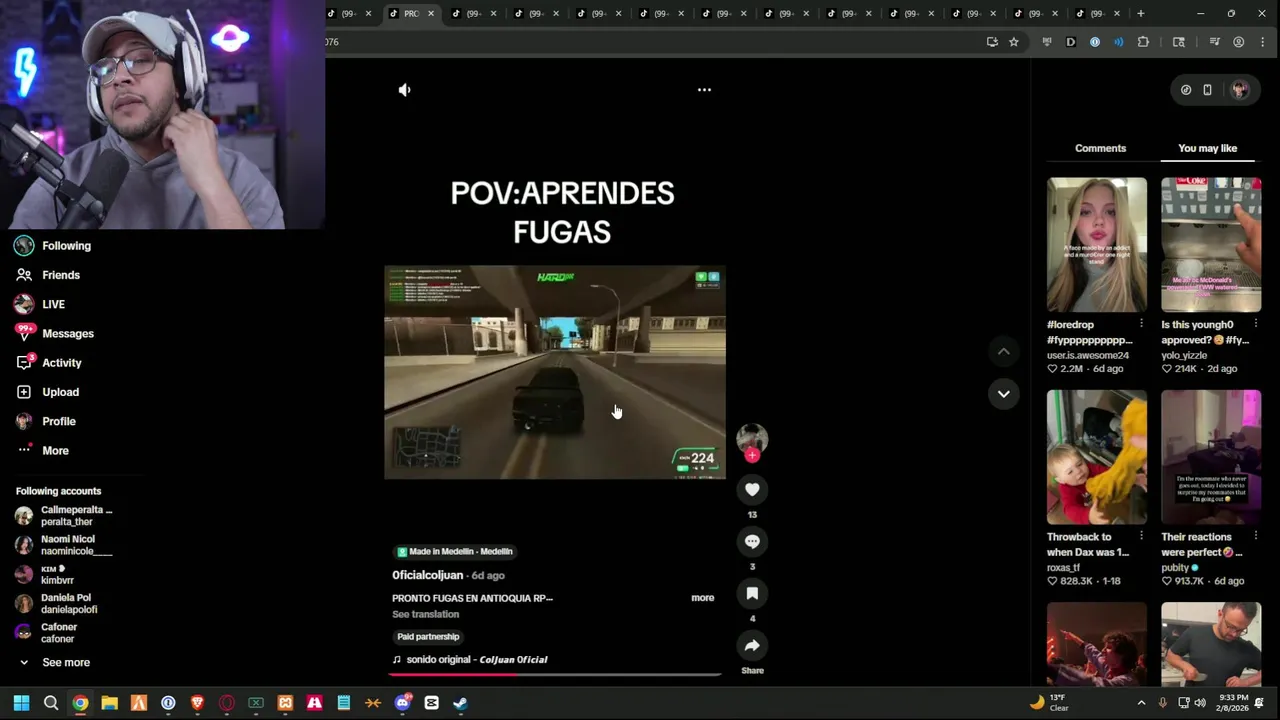Open options for 'Throwback to when Dax' video
The height and width of the screenshot is (720, 1280).
1141,536
